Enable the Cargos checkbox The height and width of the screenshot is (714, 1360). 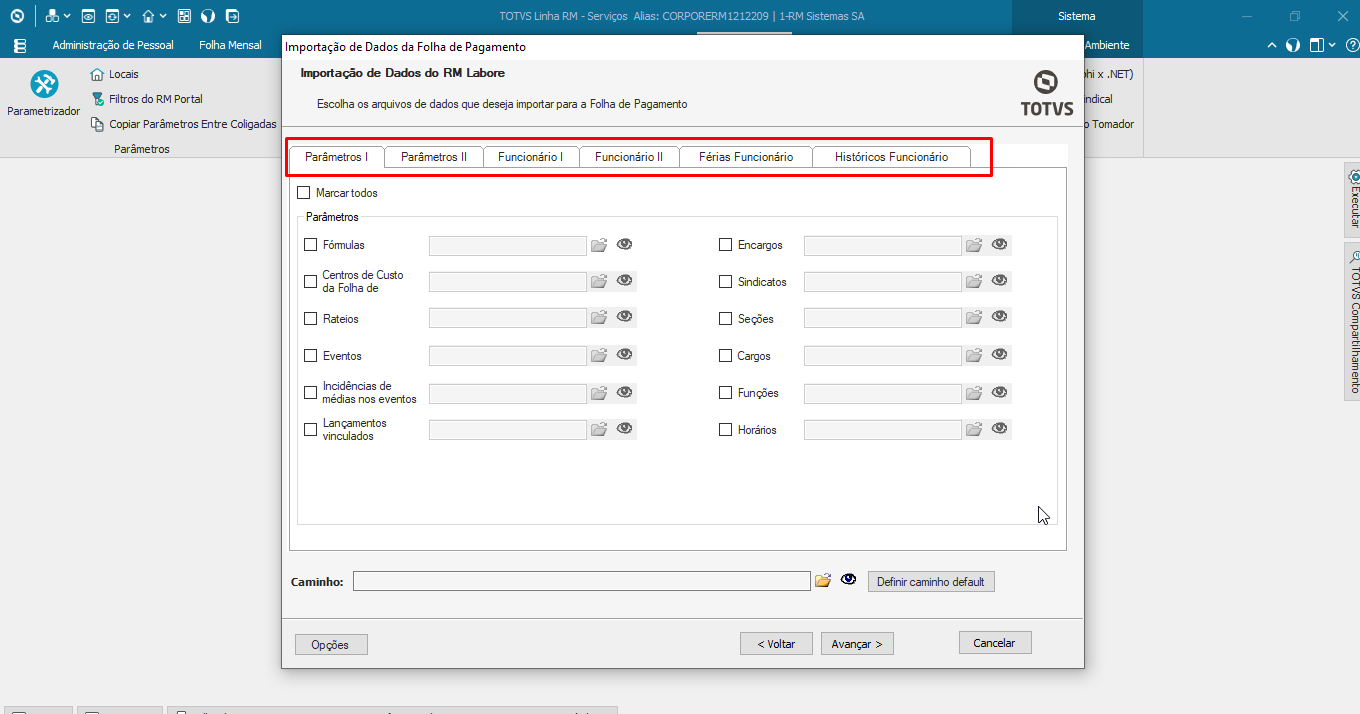click(x=726, y=355)
